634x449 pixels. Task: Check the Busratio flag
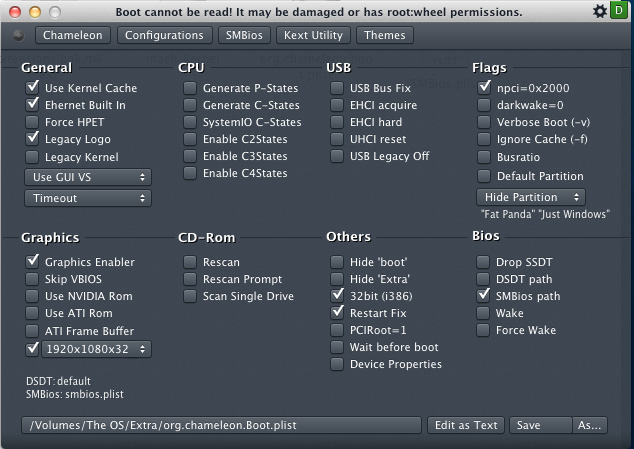[484, 157]
